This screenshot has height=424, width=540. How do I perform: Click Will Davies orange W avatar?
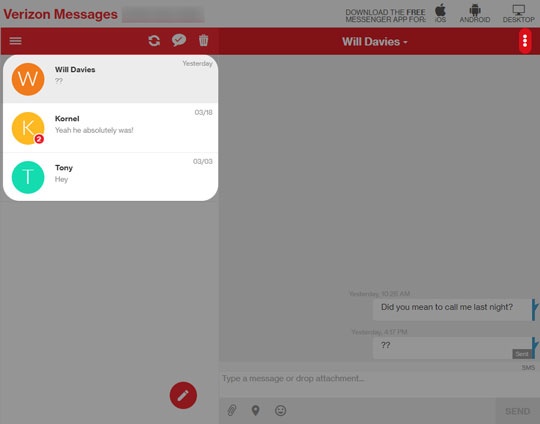(28, 79)
